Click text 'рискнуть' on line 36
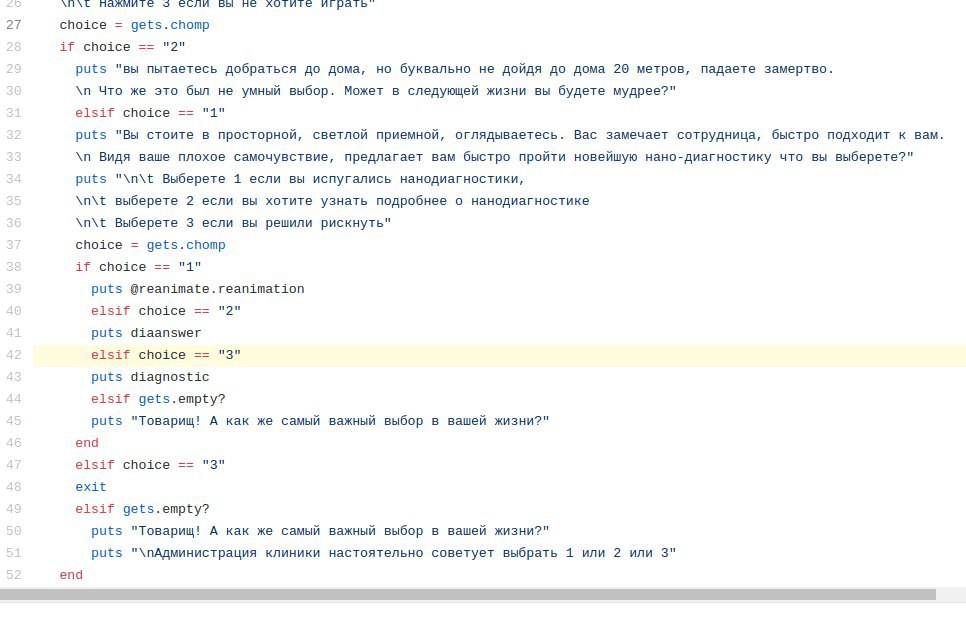966x617 pixels. (352, 224)
